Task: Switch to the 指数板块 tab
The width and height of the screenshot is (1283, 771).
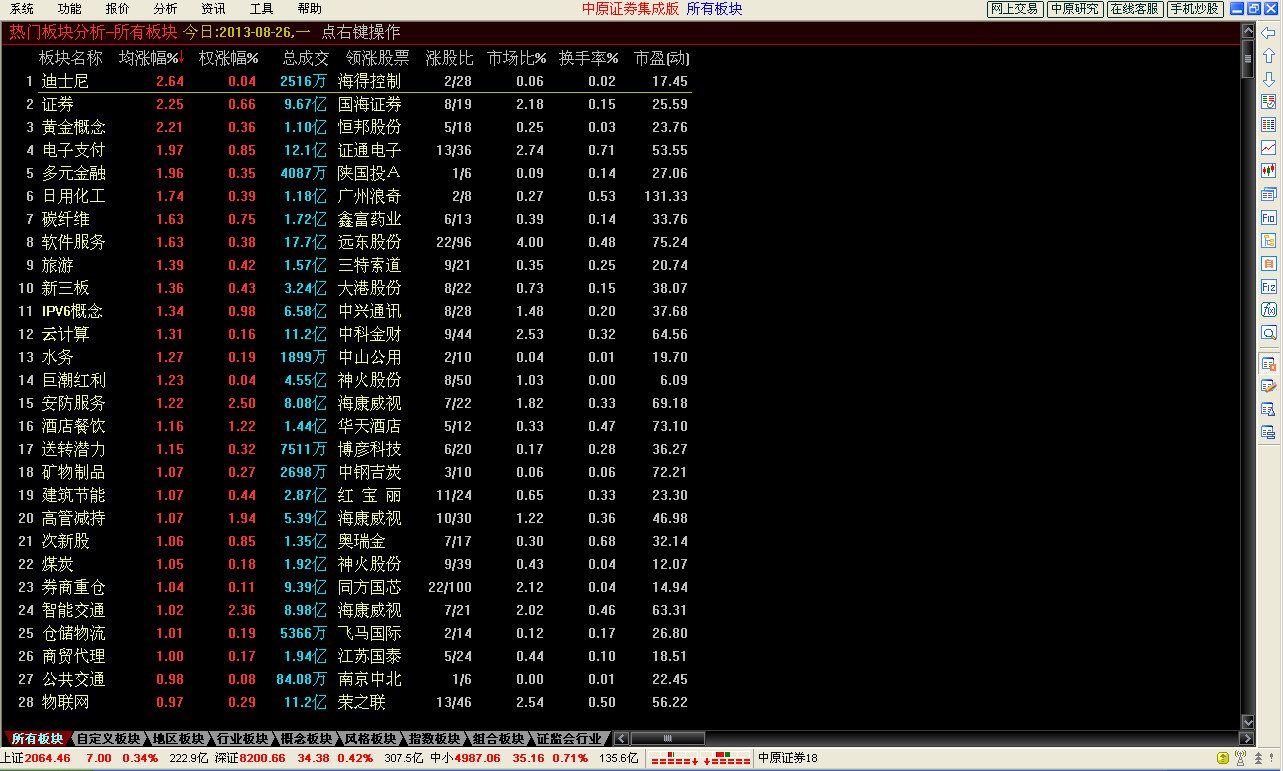Action: point(435,739)
